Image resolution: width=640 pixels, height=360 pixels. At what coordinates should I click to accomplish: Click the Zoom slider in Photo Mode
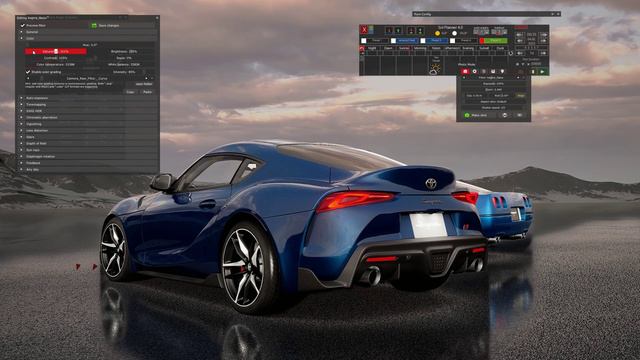click(x=493, y=90)
